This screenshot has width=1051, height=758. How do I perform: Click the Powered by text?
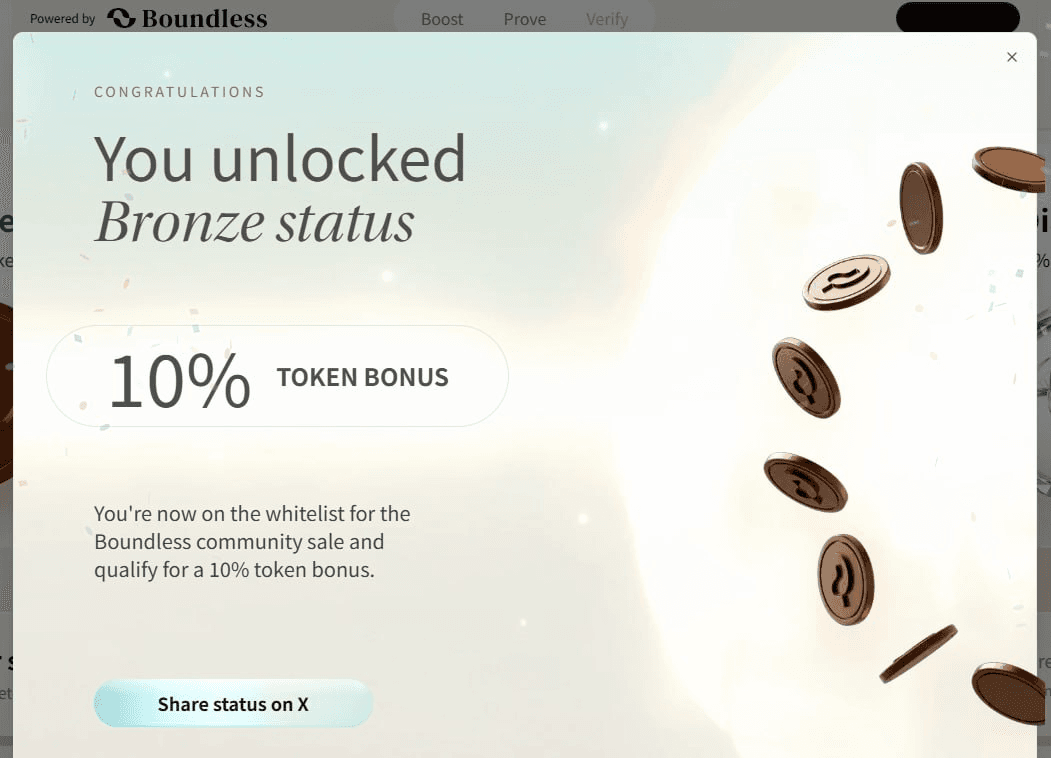62,19
